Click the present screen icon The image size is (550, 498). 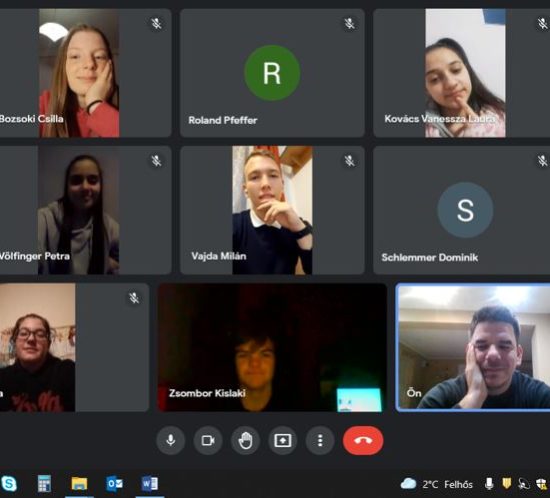point(283,440)
